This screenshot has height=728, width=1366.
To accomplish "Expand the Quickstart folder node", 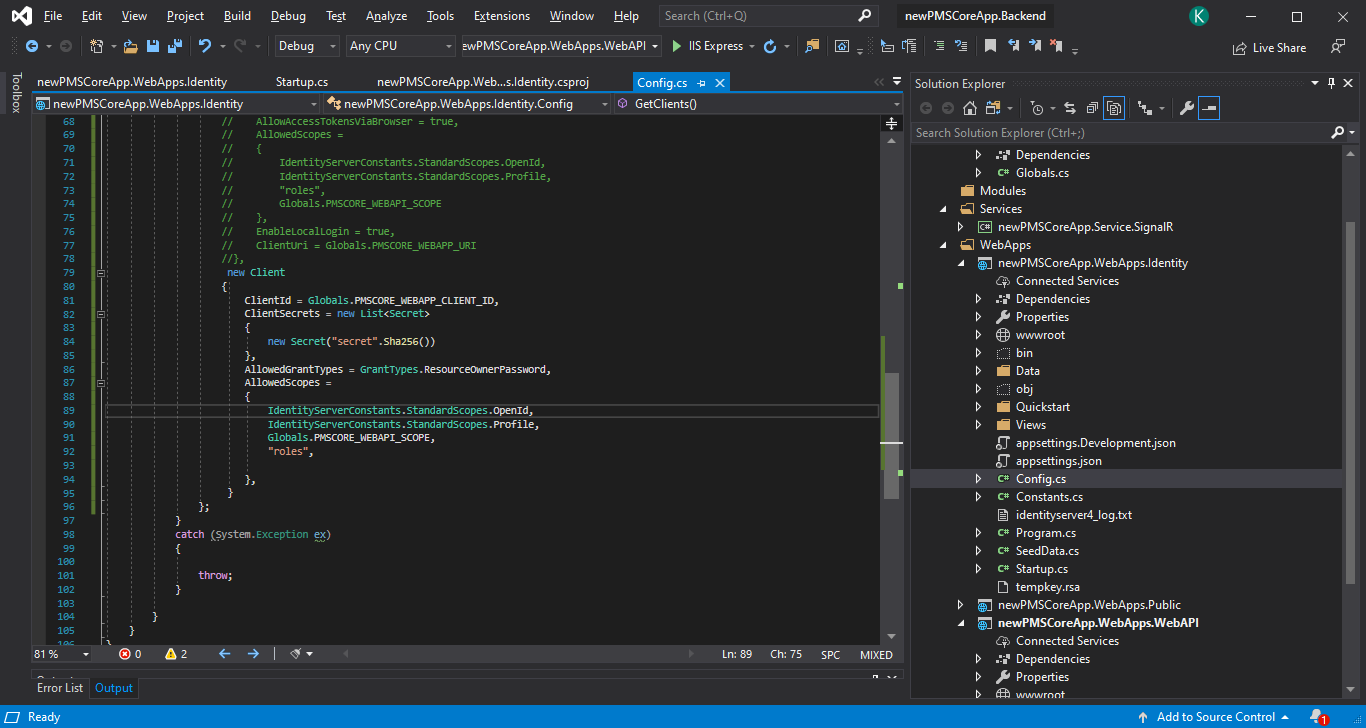I will (979, 407).
